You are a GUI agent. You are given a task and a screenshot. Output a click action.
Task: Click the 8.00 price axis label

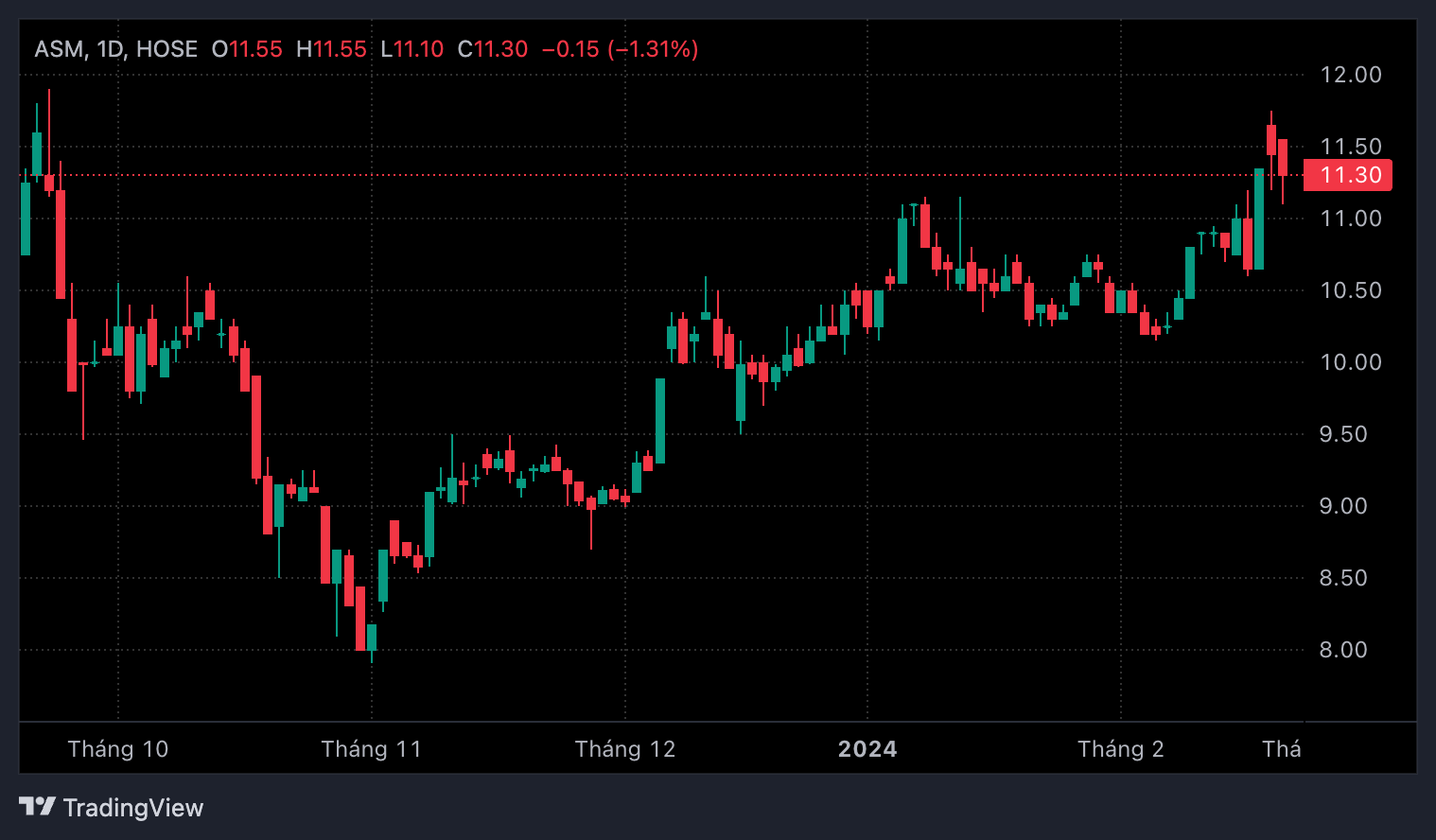pyautogui.click(x=1343, y=650)
